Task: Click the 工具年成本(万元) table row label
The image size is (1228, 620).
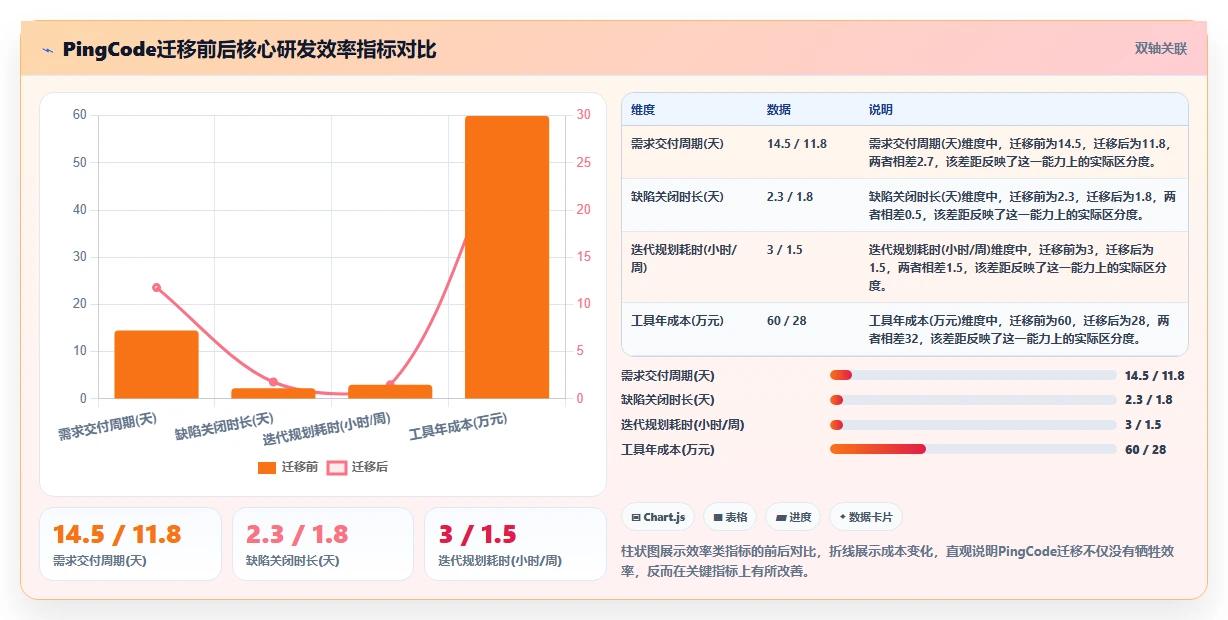Action: click(x=677, y=321)
